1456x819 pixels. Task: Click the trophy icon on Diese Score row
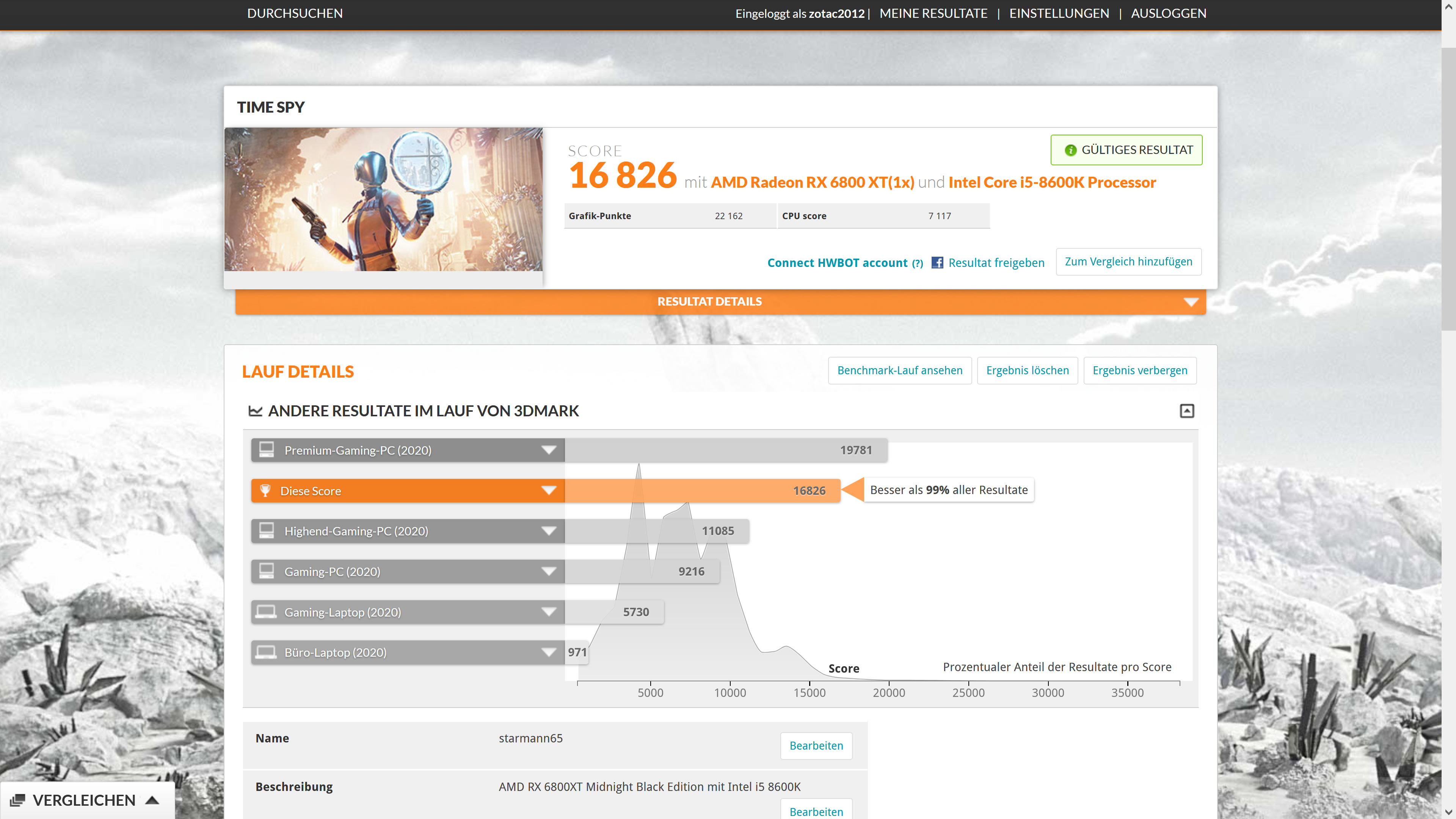[x=266, y=490]
